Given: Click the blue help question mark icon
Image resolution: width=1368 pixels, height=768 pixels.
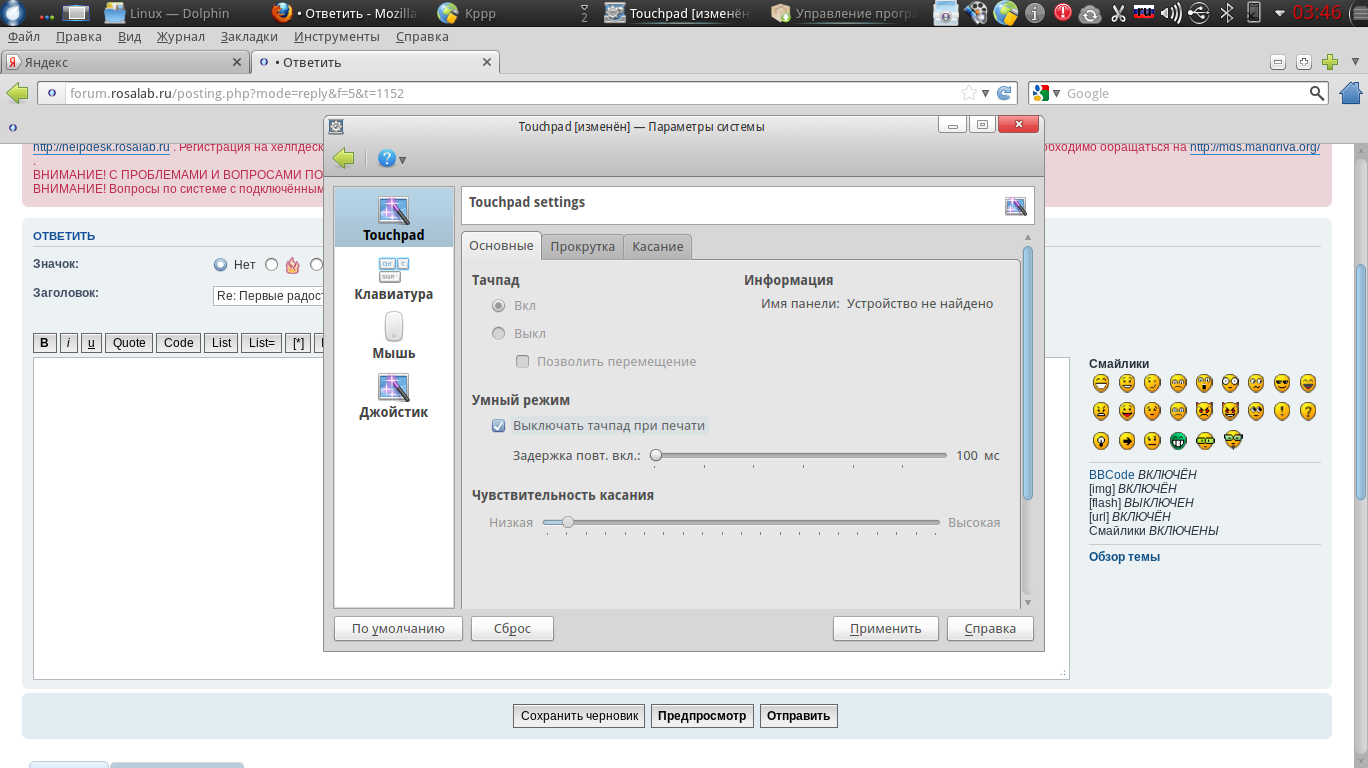Looking at the screenshot, I should click(386, 159).
